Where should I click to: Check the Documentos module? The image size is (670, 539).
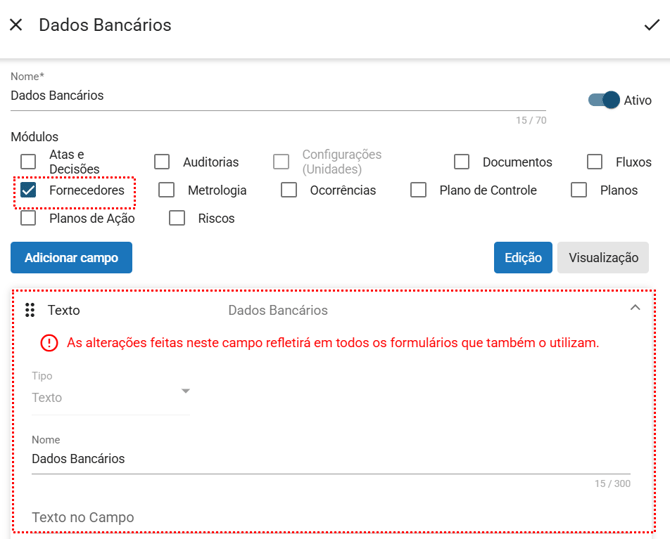coord(462,162)
